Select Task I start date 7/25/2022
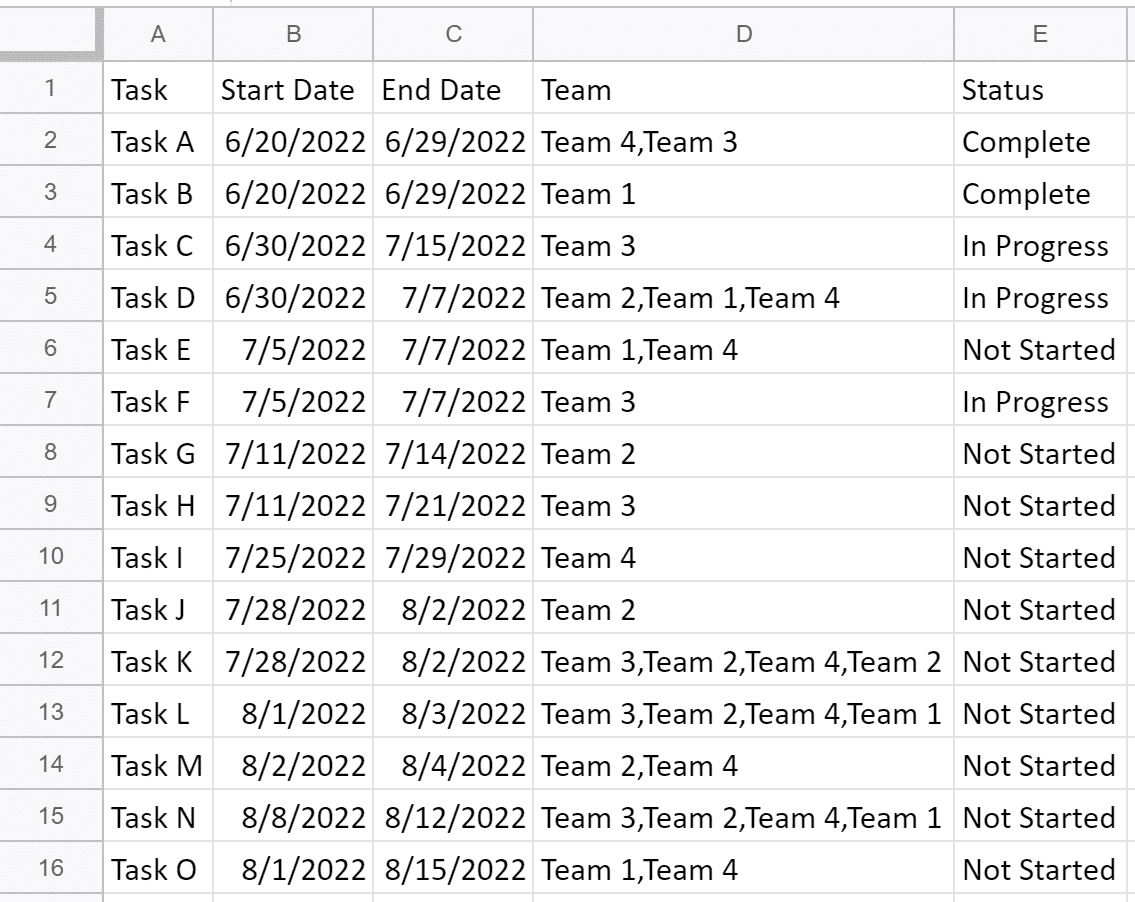 (293, 558)
